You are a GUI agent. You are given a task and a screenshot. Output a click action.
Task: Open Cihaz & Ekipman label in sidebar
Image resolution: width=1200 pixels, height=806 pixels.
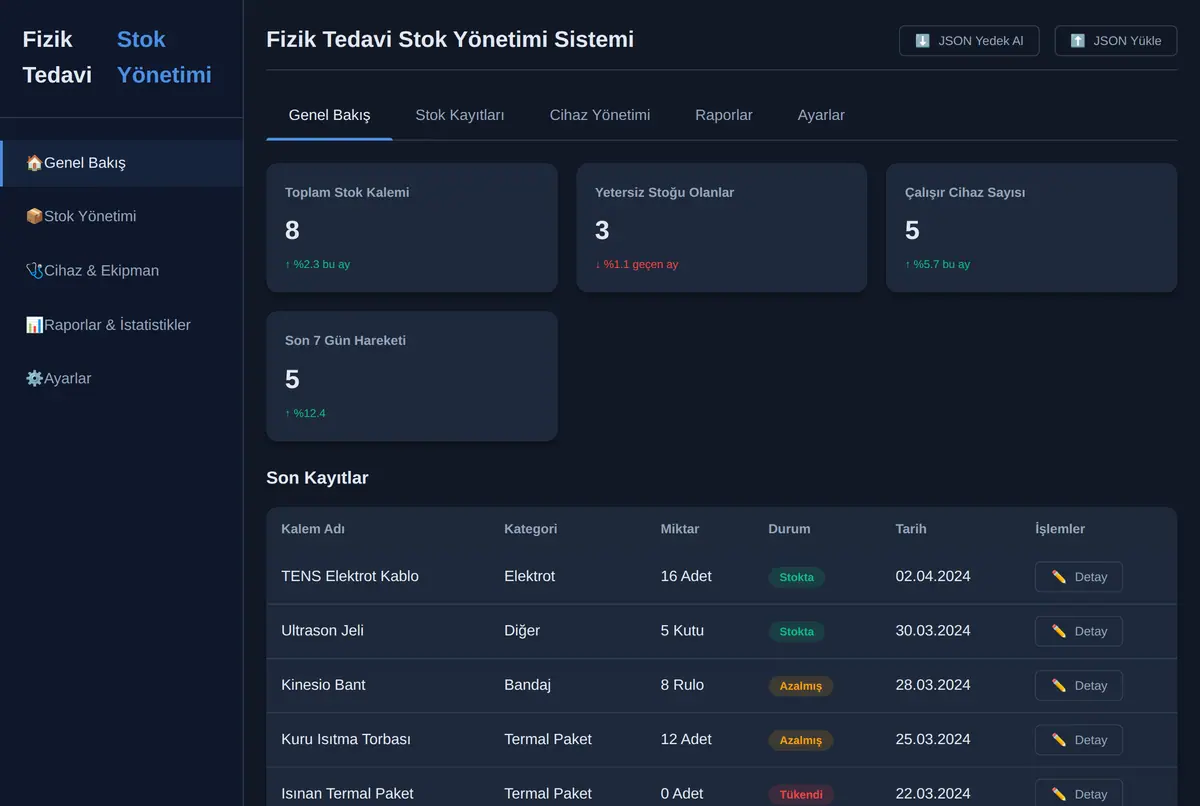coord(101,271)
